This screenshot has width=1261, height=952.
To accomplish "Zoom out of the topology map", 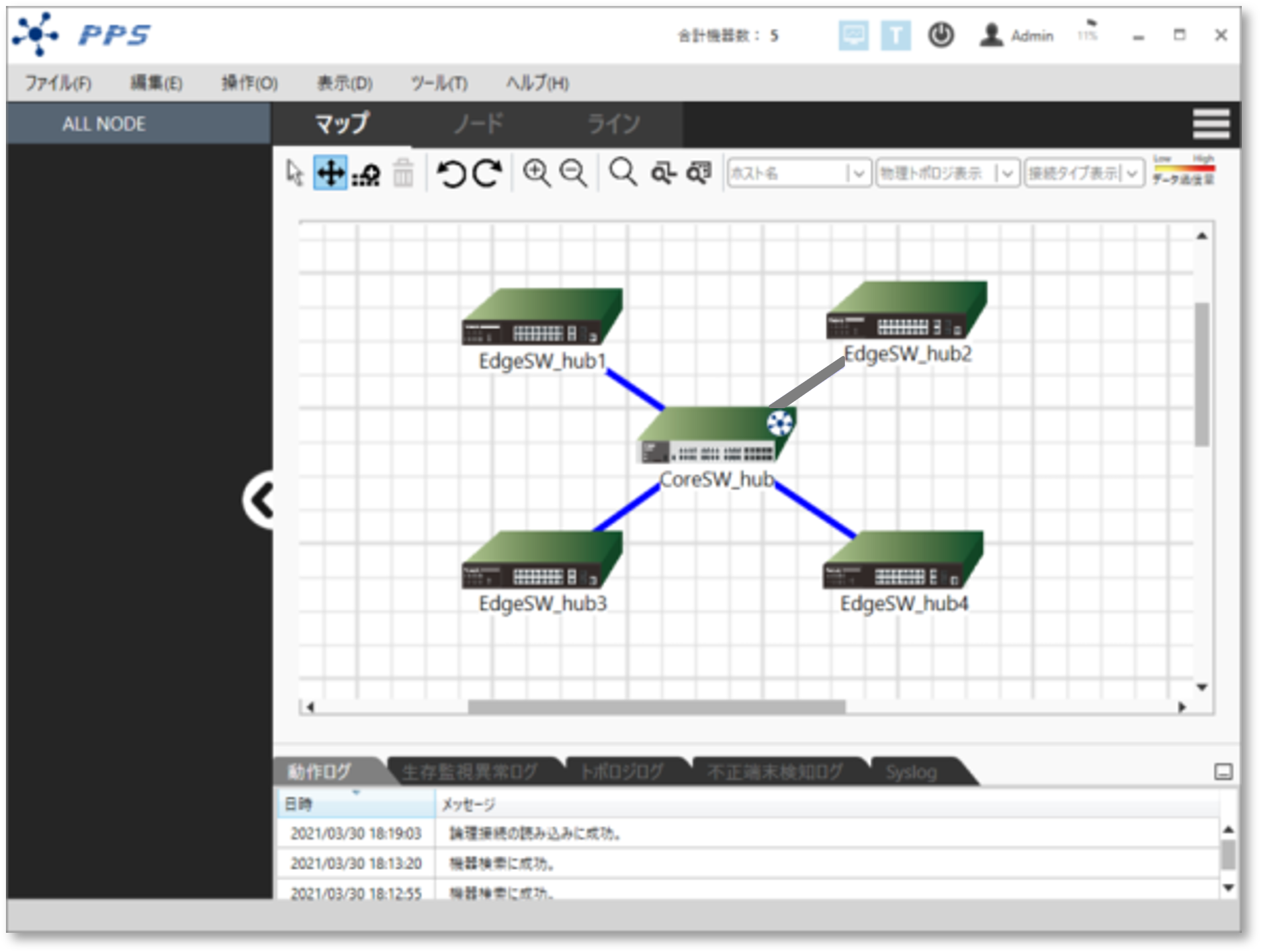I will point(573,173).
